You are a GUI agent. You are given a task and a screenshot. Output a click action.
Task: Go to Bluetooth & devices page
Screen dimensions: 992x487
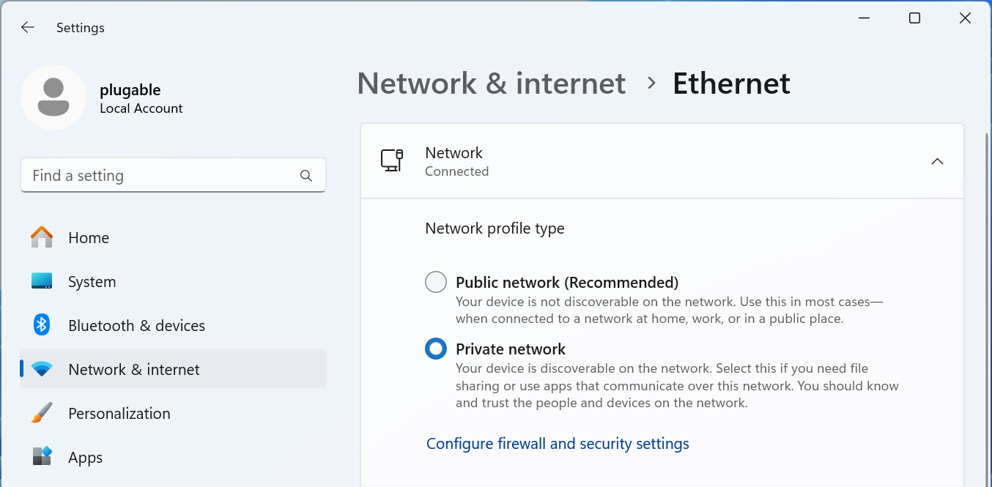coord(136,325)
